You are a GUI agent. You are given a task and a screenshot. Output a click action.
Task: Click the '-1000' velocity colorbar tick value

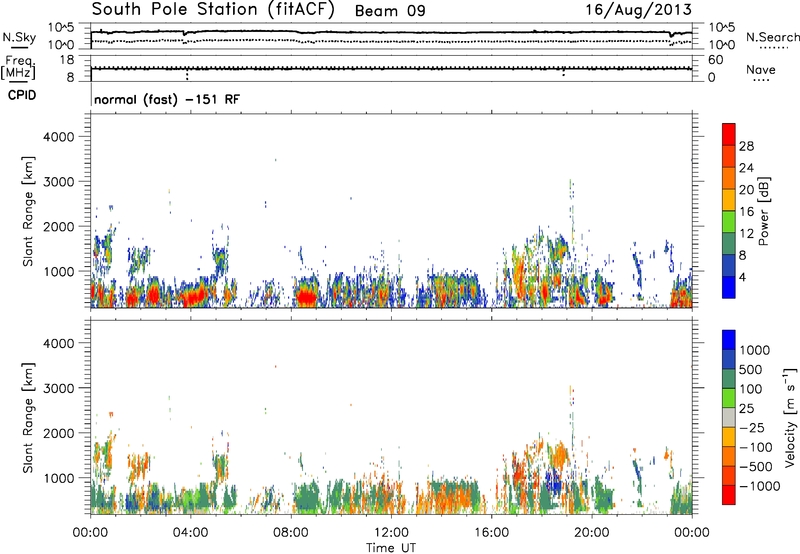tap(759, 486)
